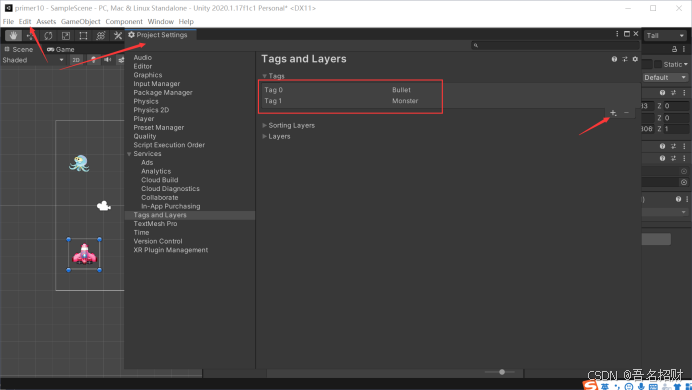692x390 pixels.
Task: Select the Project Settings tab
Action: 161,35
